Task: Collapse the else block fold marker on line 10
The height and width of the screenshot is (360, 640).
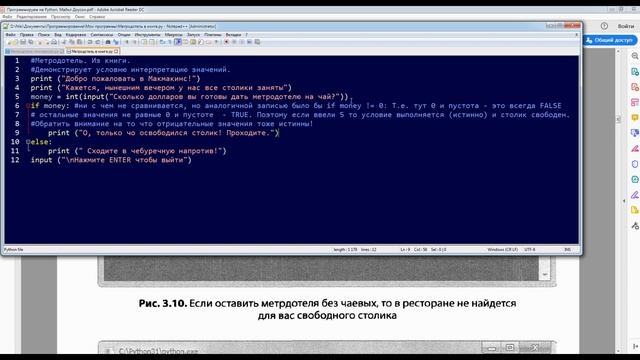Action: pyautogui.click(x=28, y=142)
